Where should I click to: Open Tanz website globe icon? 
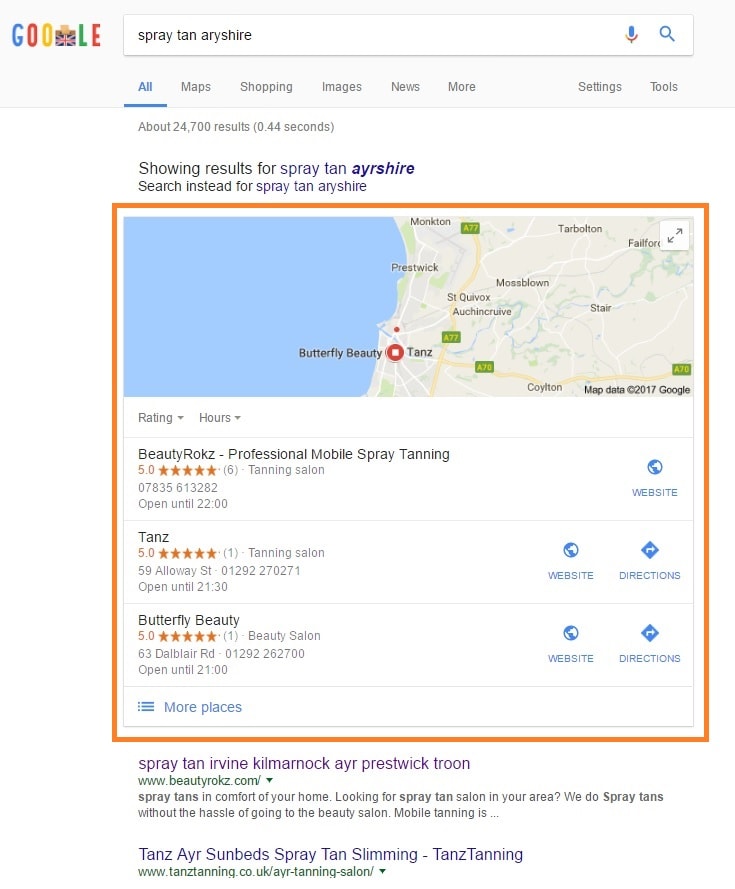coord(571,550)
